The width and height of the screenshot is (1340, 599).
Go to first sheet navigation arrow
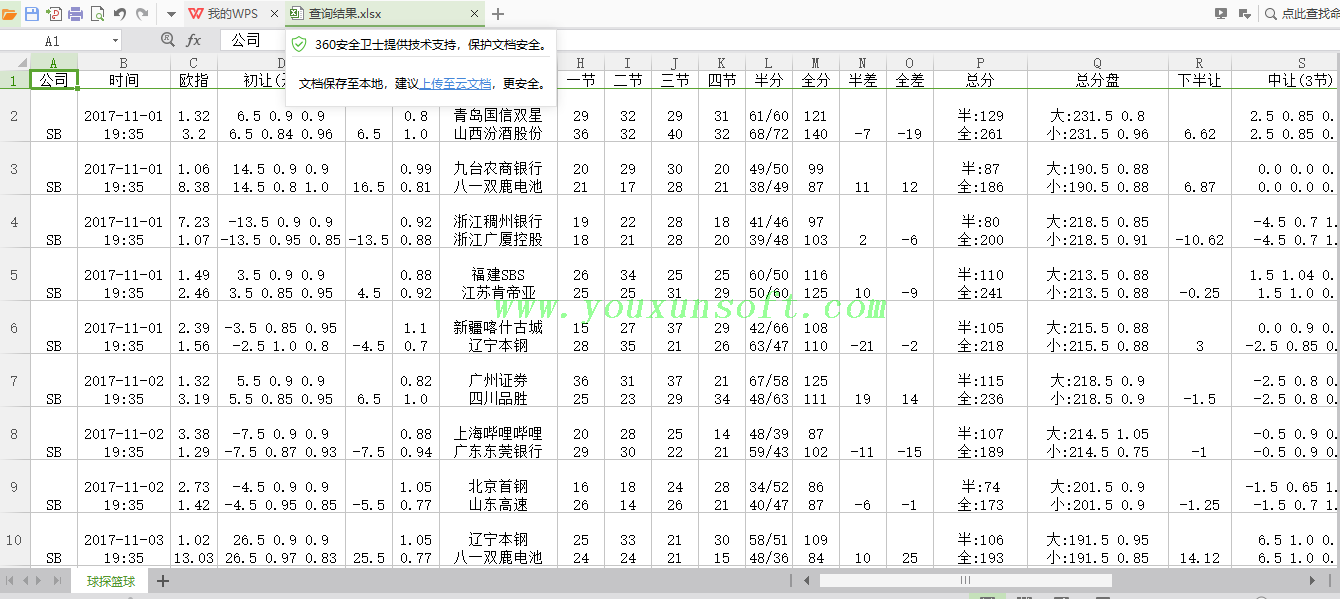pos(11,580)
